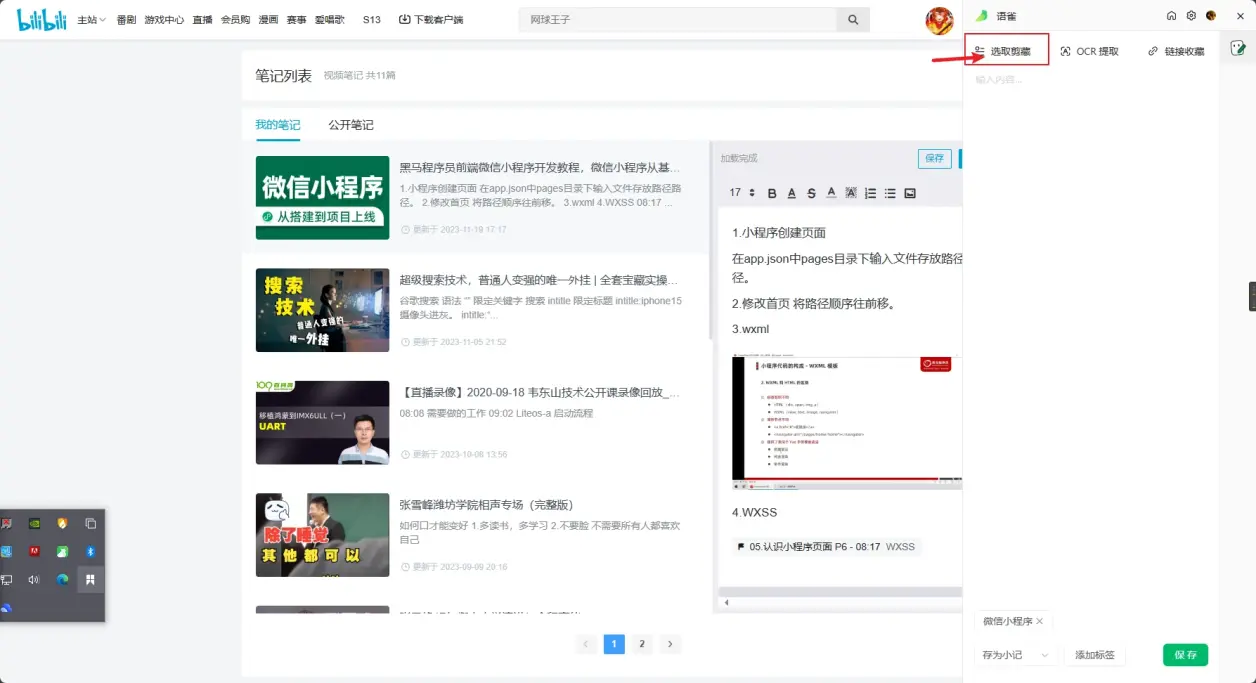Go to the next notes page arrow
Image resolution: width=1256 pixels, height=683 pixels.
pos(671,644)
